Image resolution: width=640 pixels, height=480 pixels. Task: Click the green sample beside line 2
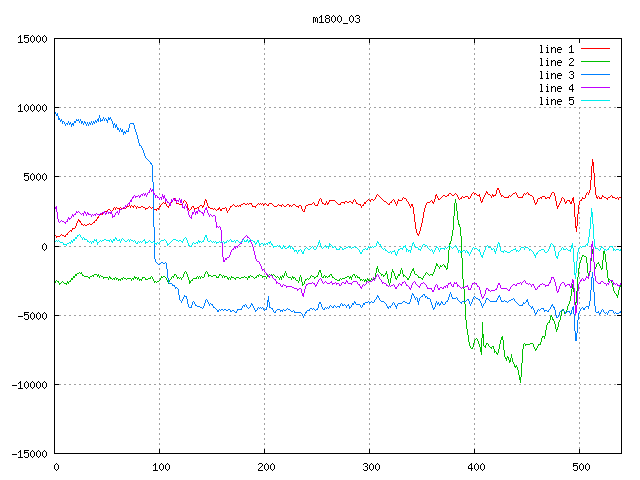click(x=595, y=62)
